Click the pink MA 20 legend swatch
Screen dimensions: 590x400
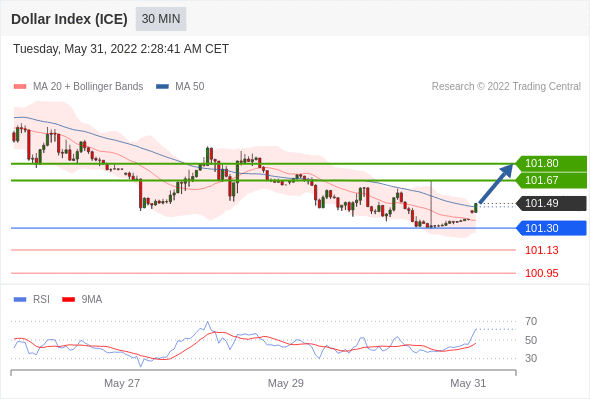pos(20,87)
